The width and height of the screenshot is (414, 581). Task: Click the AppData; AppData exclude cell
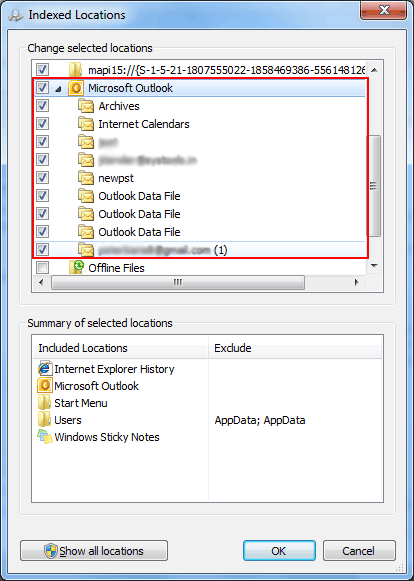click(260, 420)
